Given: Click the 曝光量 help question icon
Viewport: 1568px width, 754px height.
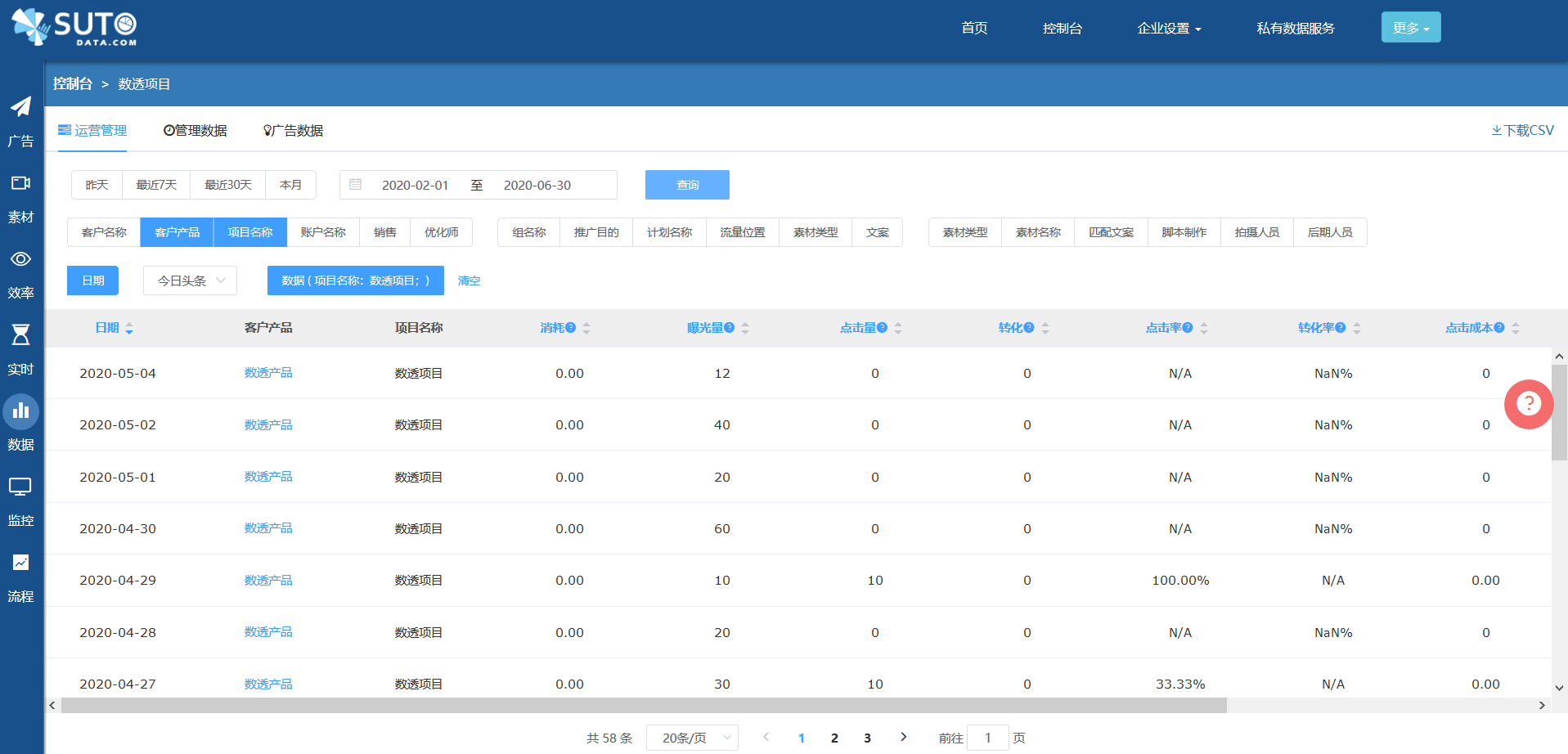Looking at the screenshot, I should pos(730,328).
